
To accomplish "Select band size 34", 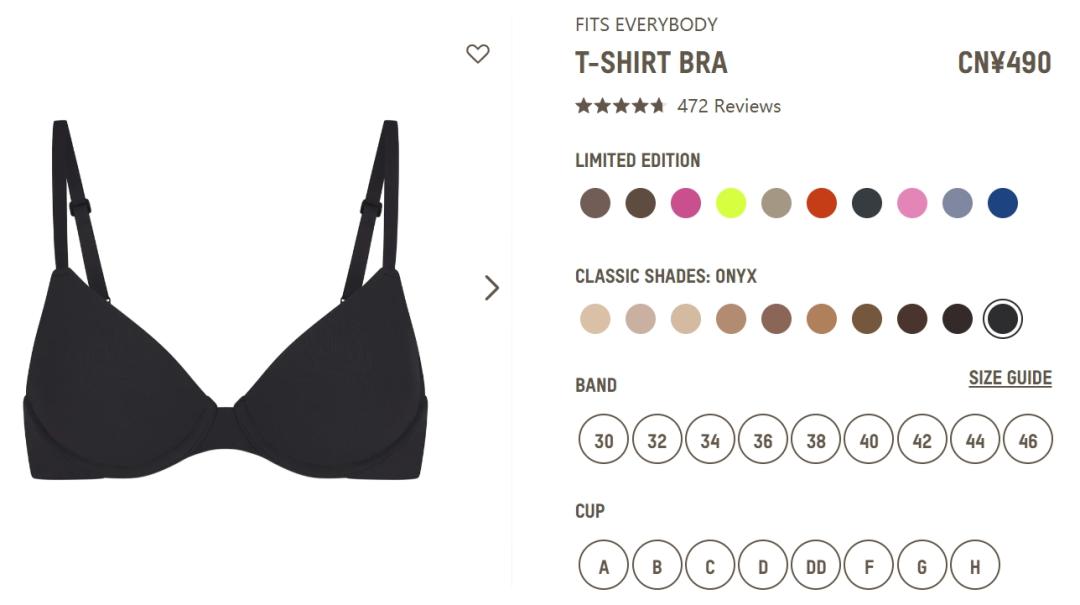I will point(710,439).
